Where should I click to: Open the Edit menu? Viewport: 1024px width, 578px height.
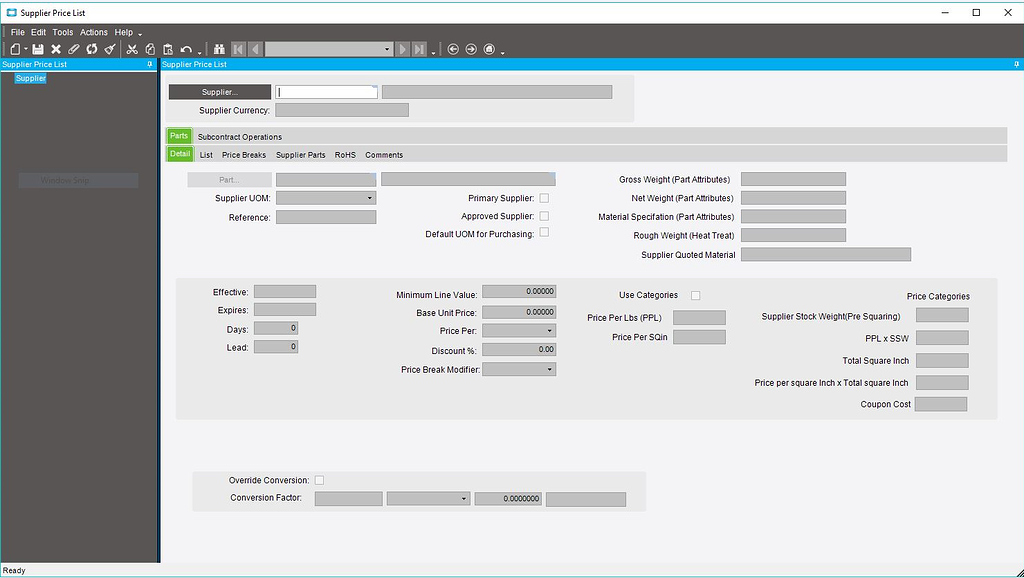point(39,32)
